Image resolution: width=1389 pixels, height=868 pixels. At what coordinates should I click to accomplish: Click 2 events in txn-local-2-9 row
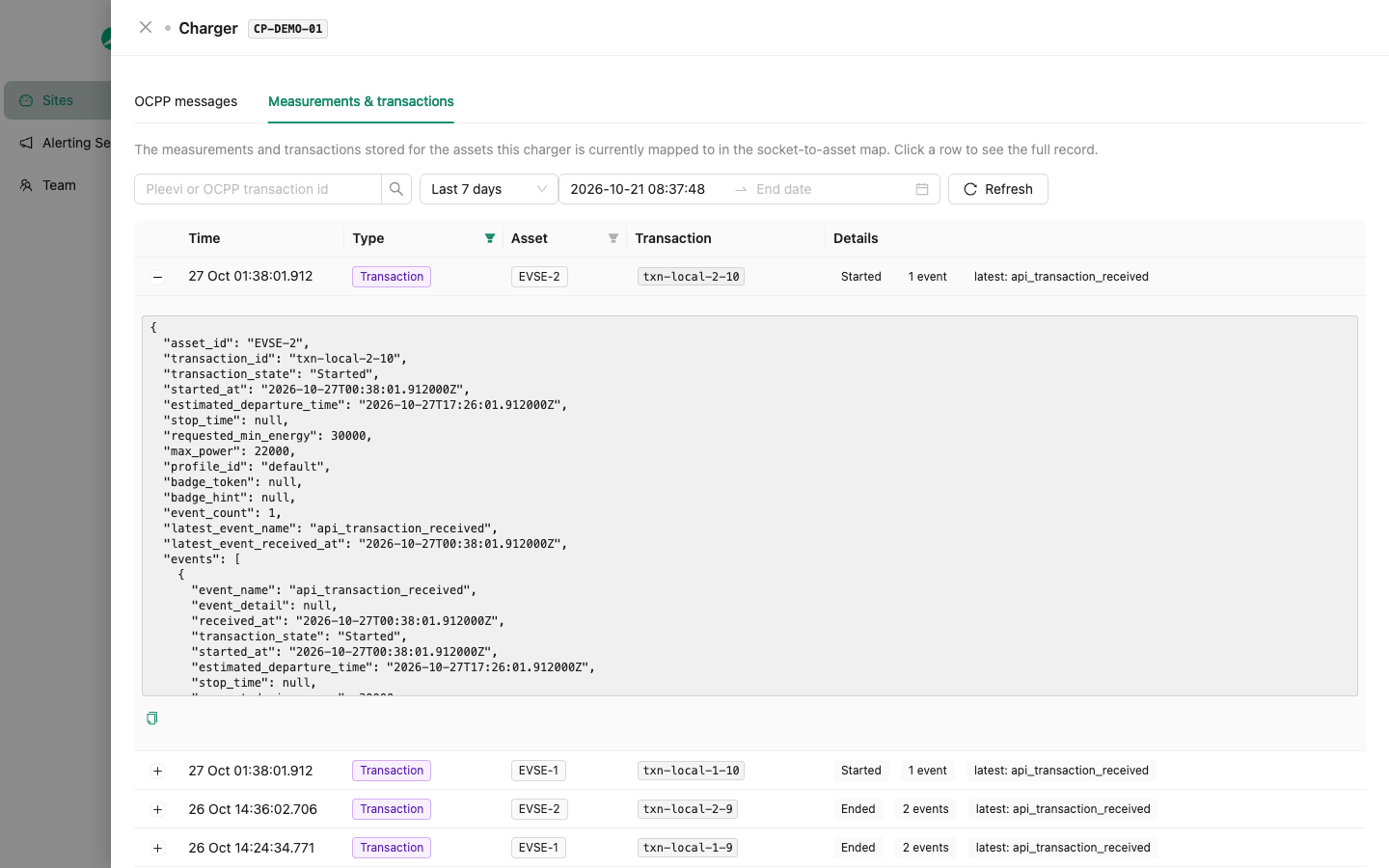926,809
